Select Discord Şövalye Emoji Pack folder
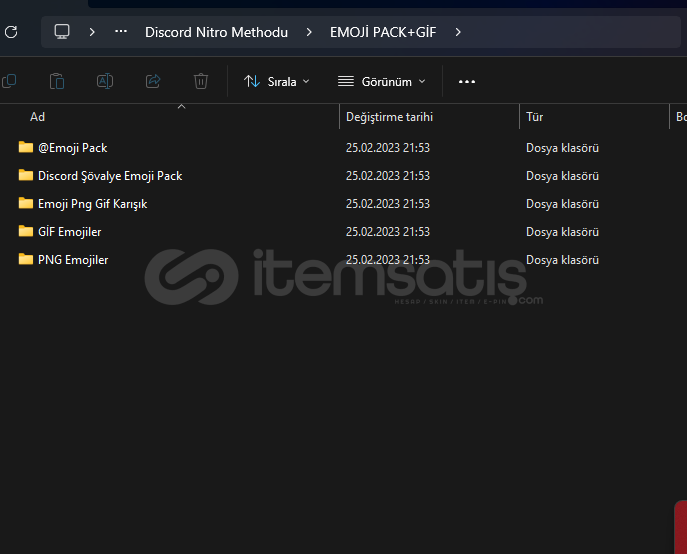The width and height of the screenshot is (687, 554). coord(110,176)
